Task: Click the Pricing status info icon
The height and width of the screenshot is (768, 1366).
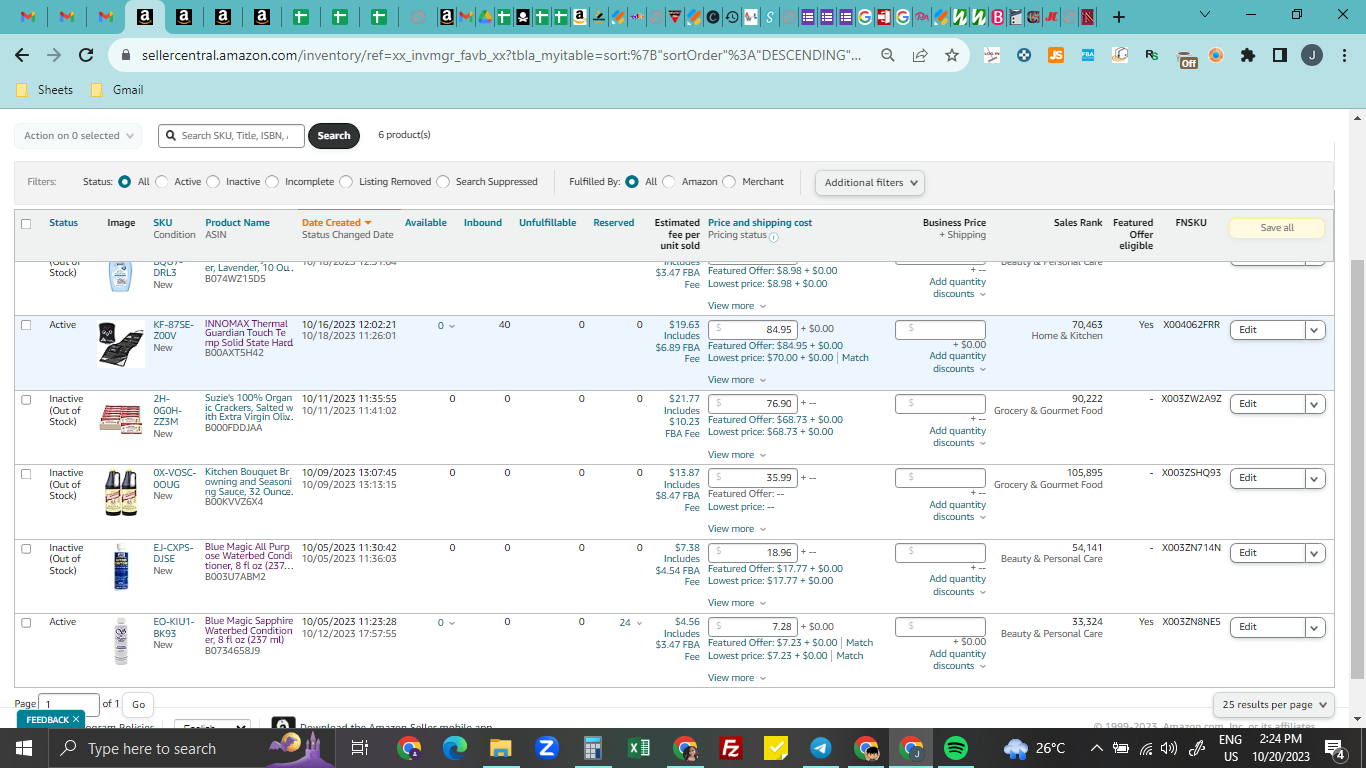Action: pos(774,237)
